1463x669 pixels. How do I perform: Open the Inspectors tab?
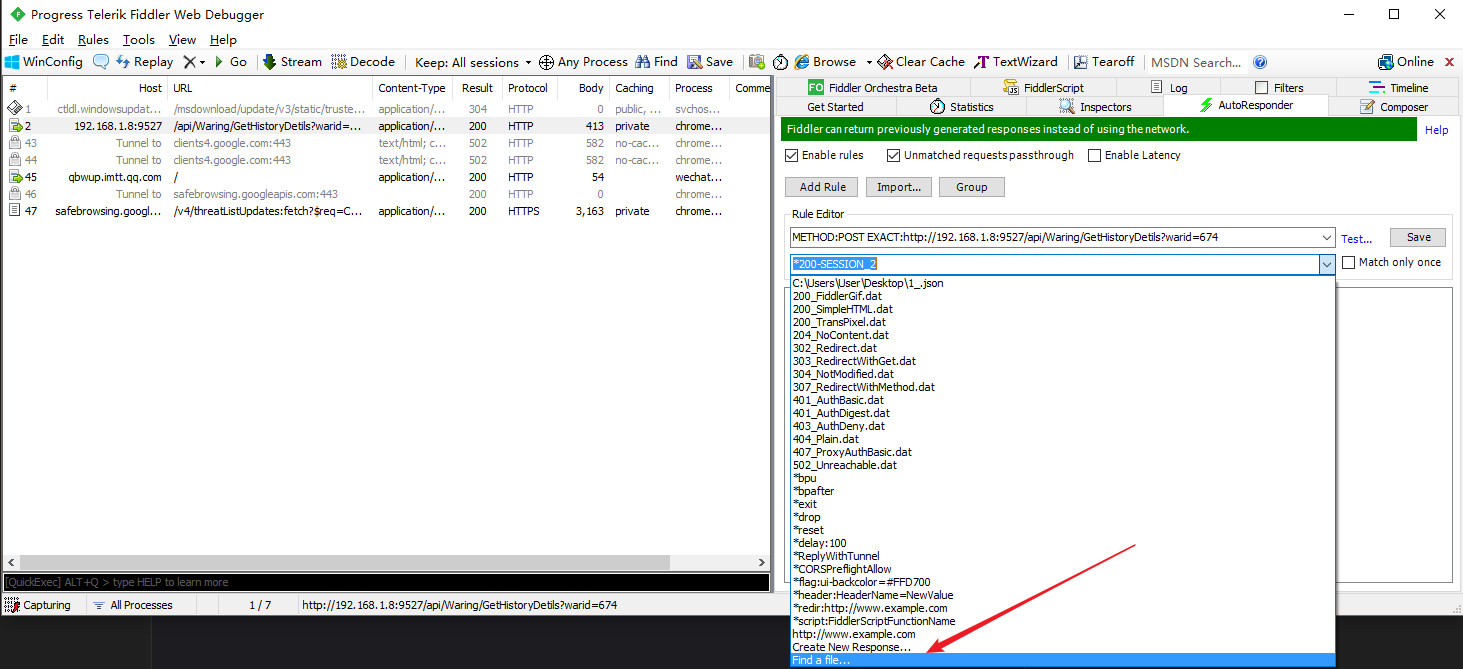1095,107
